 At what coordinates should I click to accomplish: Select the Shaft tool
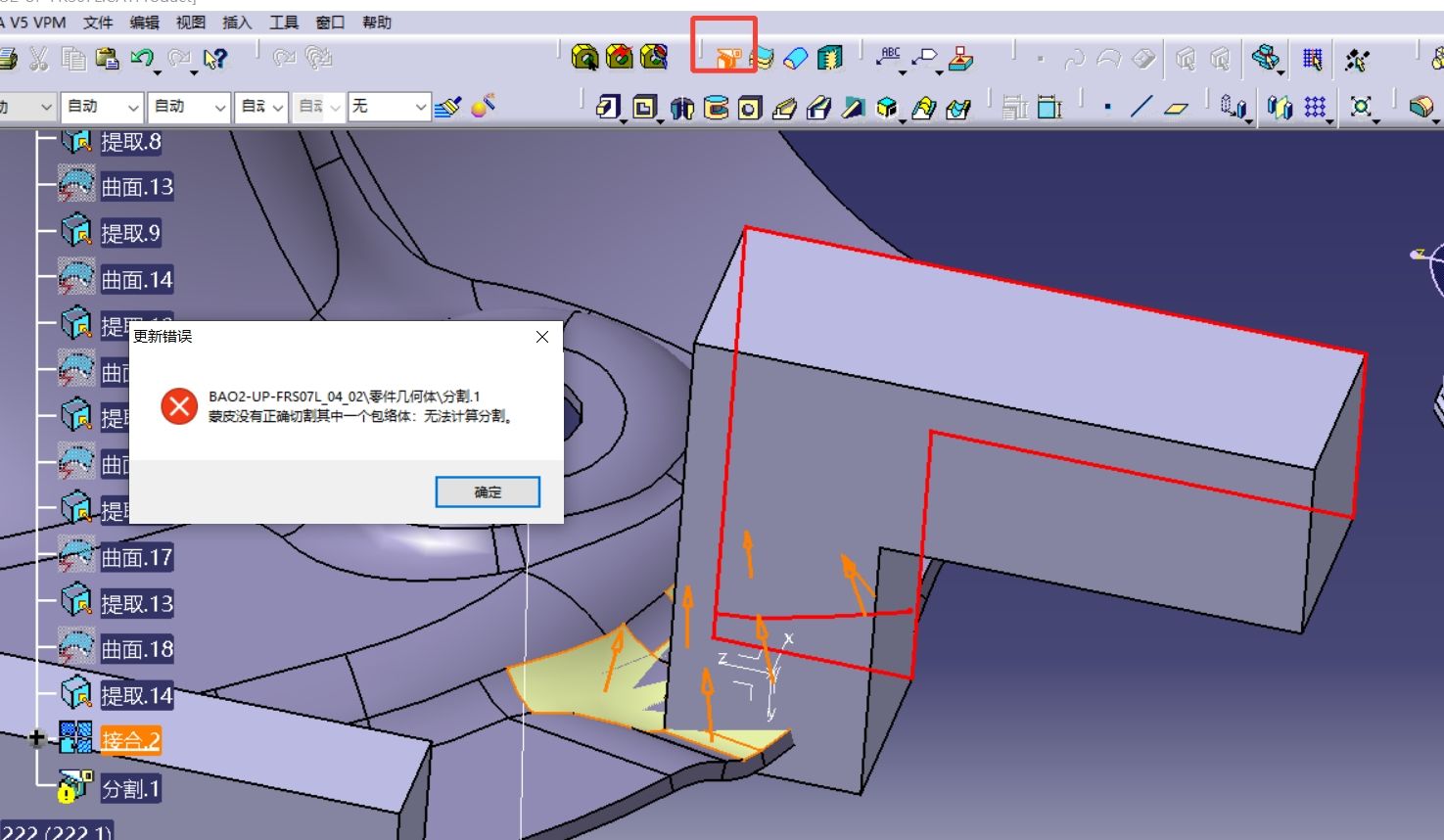point(682,108)
